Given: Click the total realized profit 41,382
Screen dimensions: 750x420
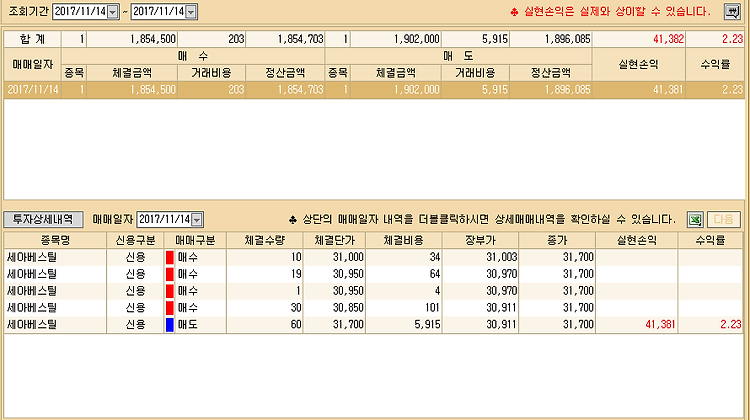Looking at the screenshot, I should (x=668, y=39).
